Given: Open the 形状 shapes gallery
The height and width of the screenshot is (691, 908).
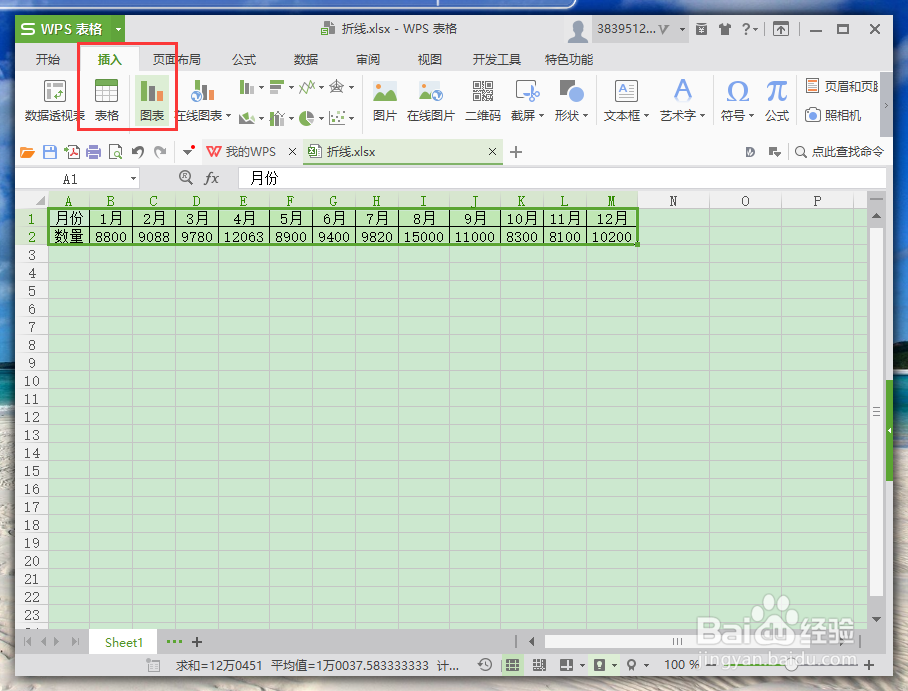Looking at the screenshot, I should [571, 100].
